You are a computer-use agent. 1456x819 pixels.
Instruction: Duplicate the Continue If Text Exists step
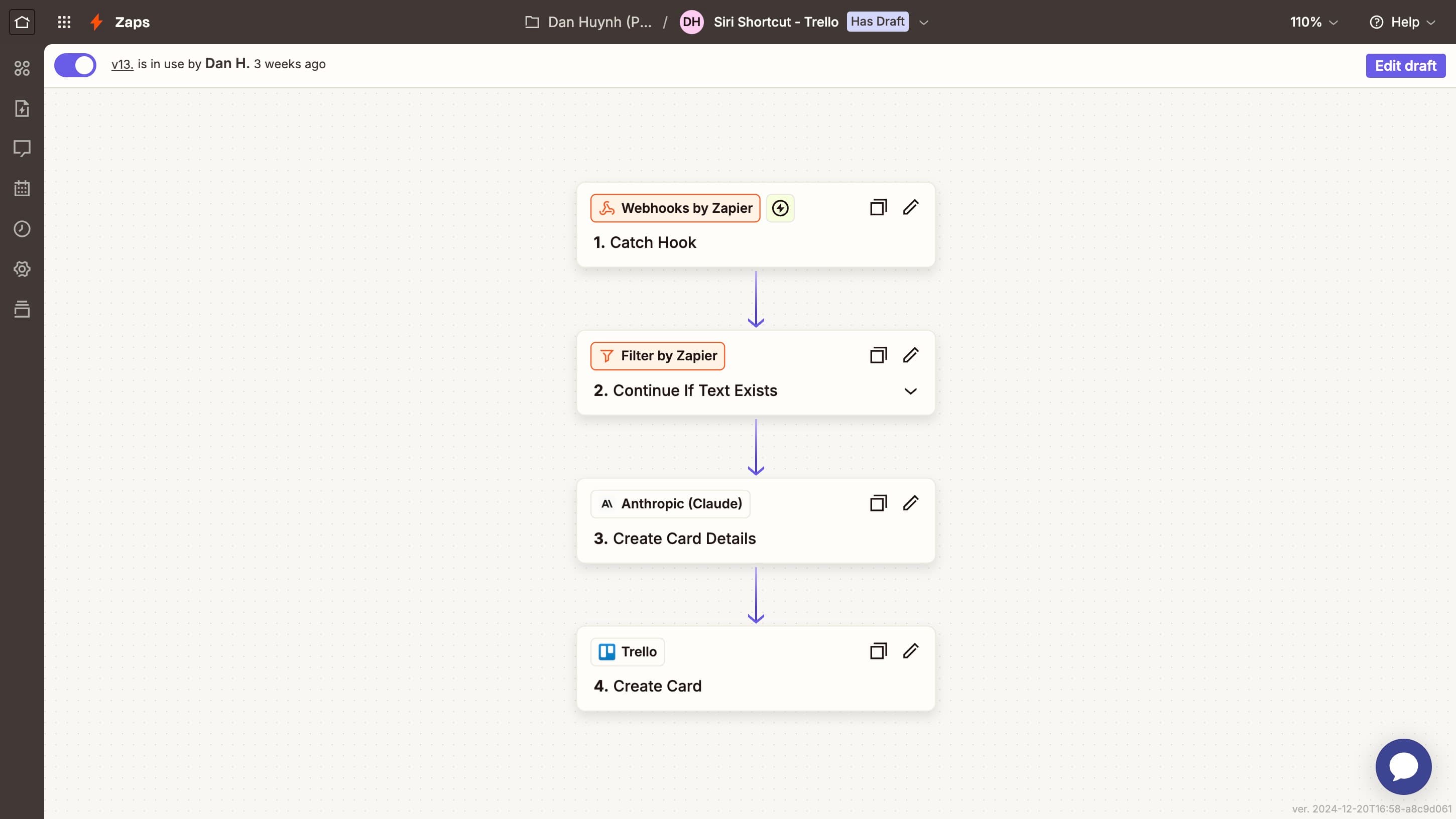click(878, 355)
